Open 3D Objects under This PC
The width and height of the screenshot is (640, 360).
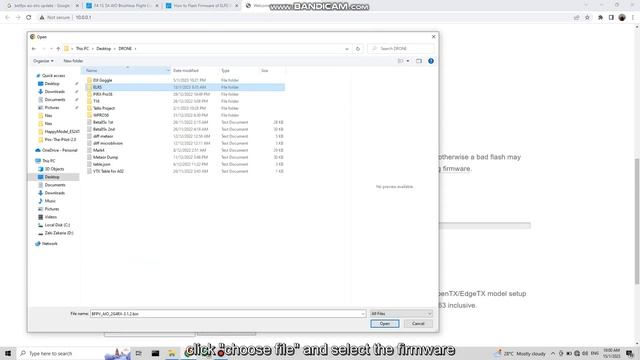(54, 169)
